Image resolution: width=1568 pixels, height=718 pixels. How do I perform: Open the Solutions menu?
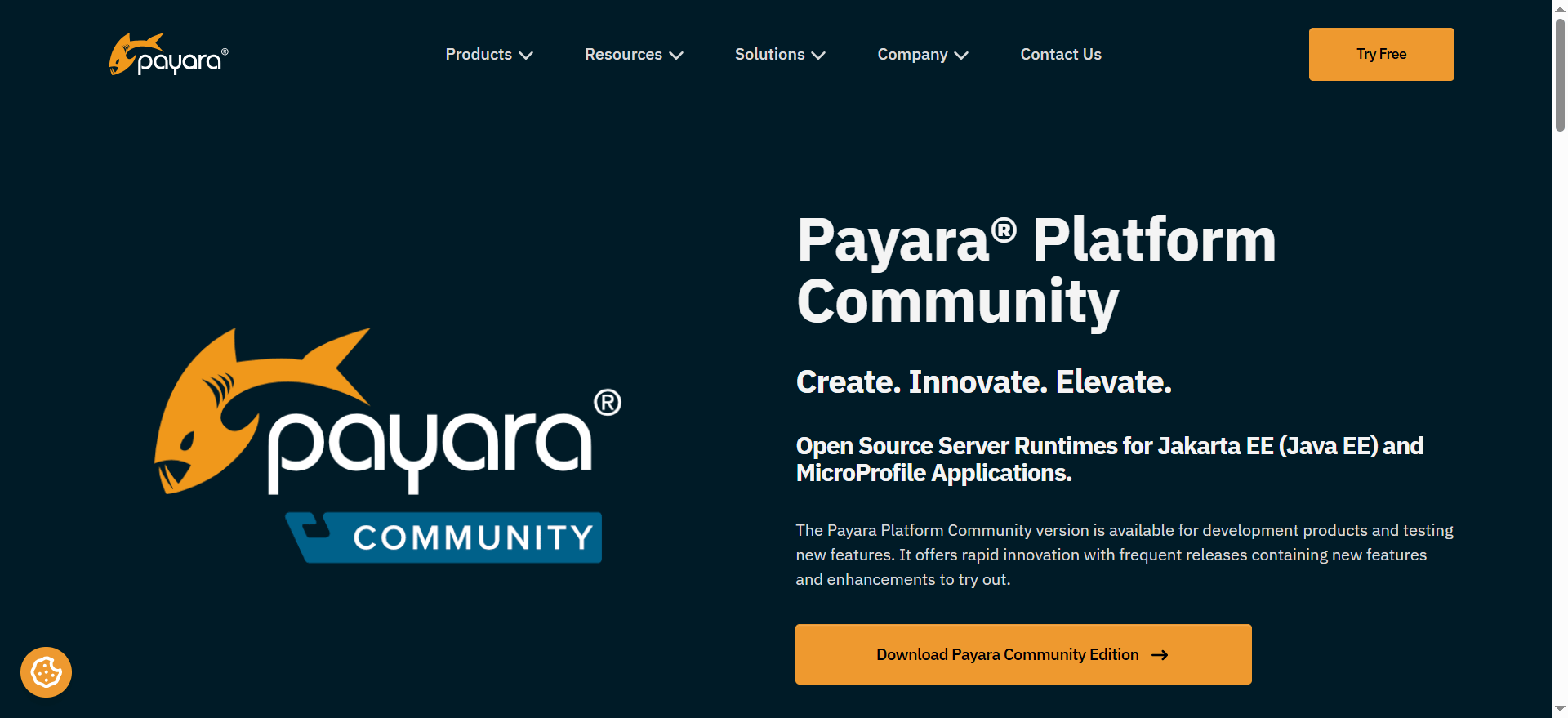point(780,54)
